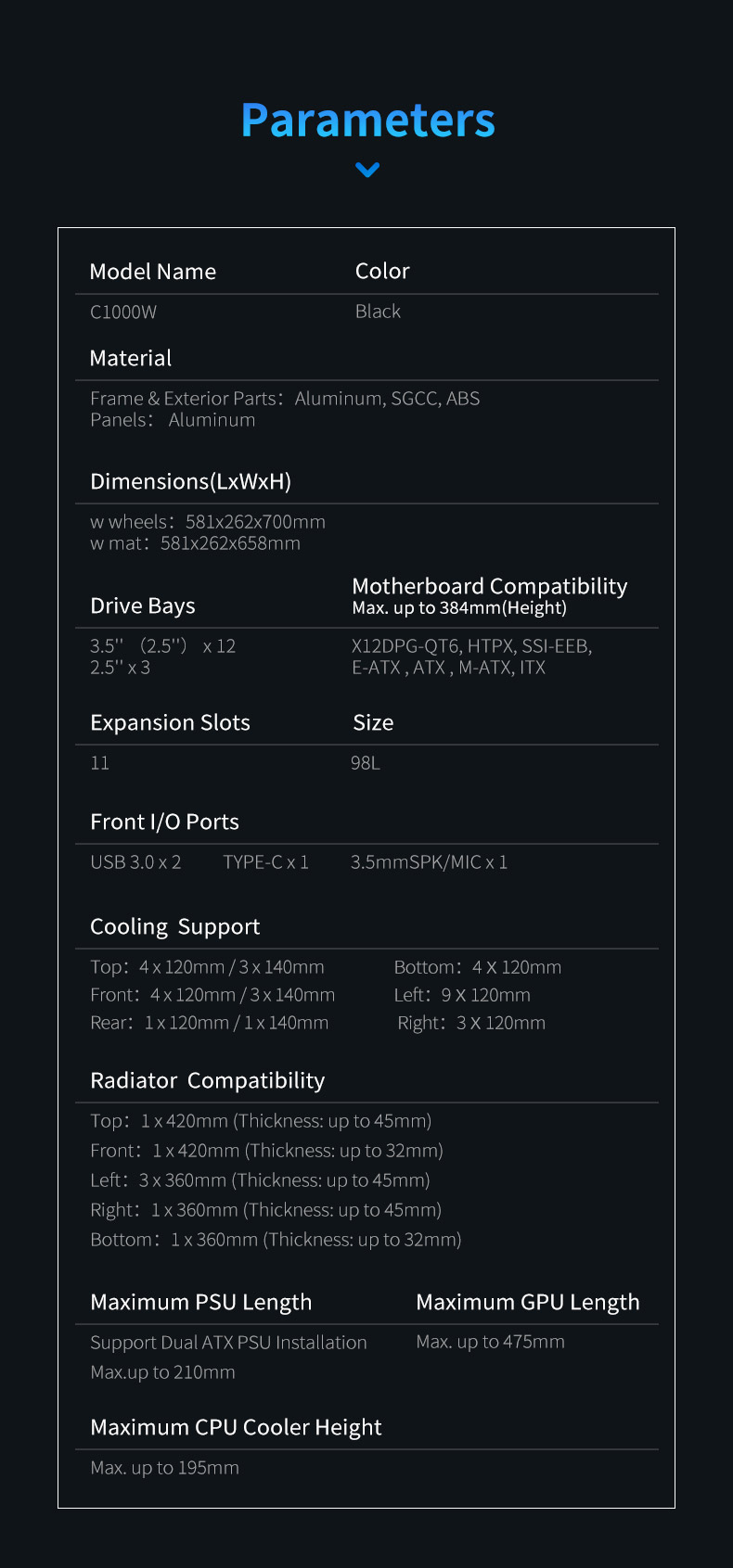This screenshot has width=733, height=1568.
Task: Click the Expansion Slots heading
Action: pyautogui.click(x=170, y=722)
